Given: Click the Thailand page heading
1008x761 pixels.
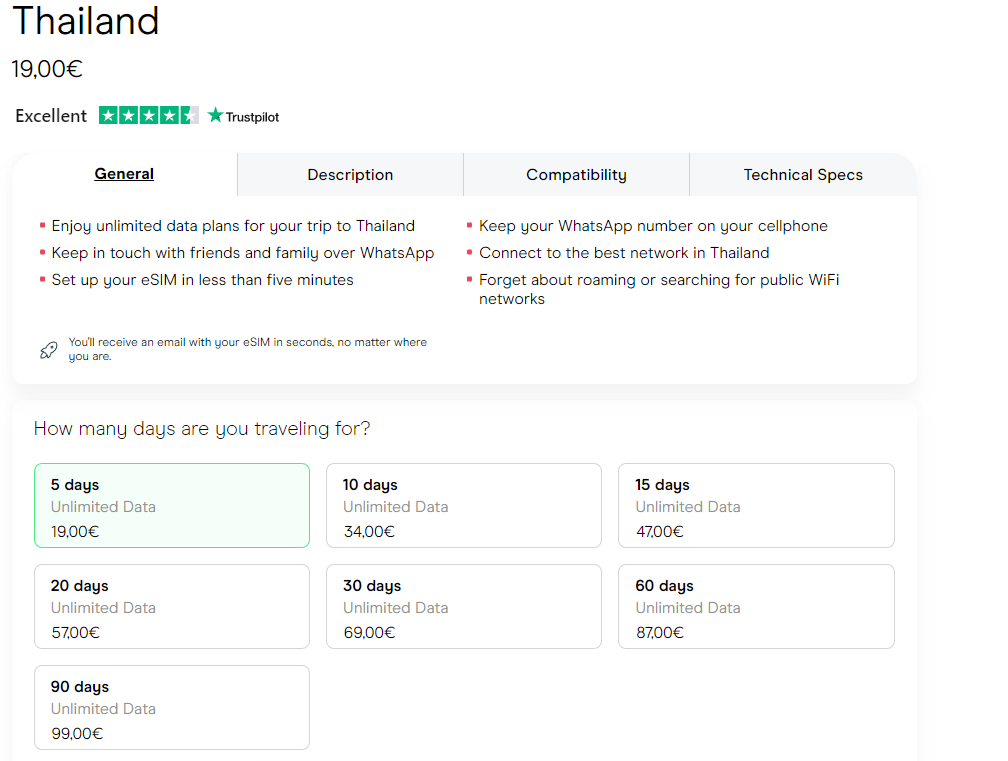Looking at the screenshot, I should 85,21.
